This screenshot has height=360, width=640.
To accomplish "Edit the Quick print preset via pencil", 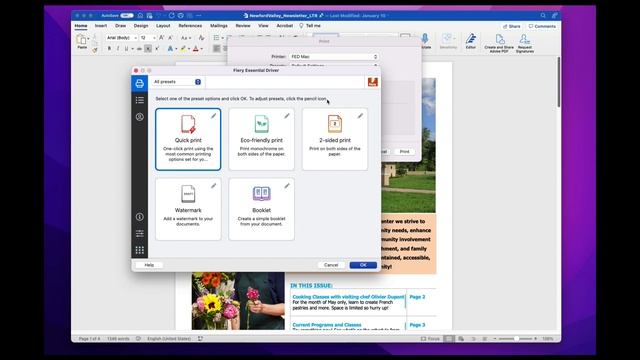I will click(213, 116).
